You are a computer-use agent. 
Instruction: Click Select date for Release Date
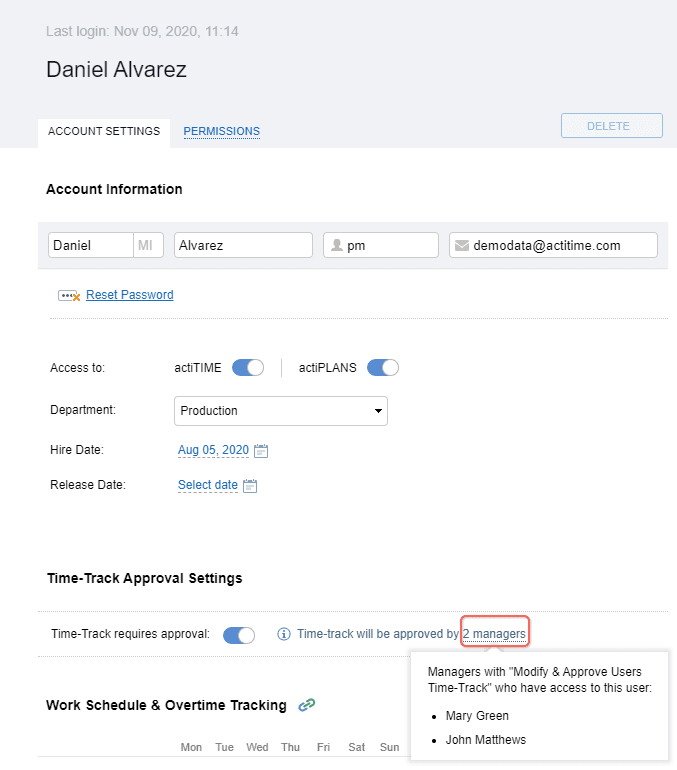(x=208, y=485)
